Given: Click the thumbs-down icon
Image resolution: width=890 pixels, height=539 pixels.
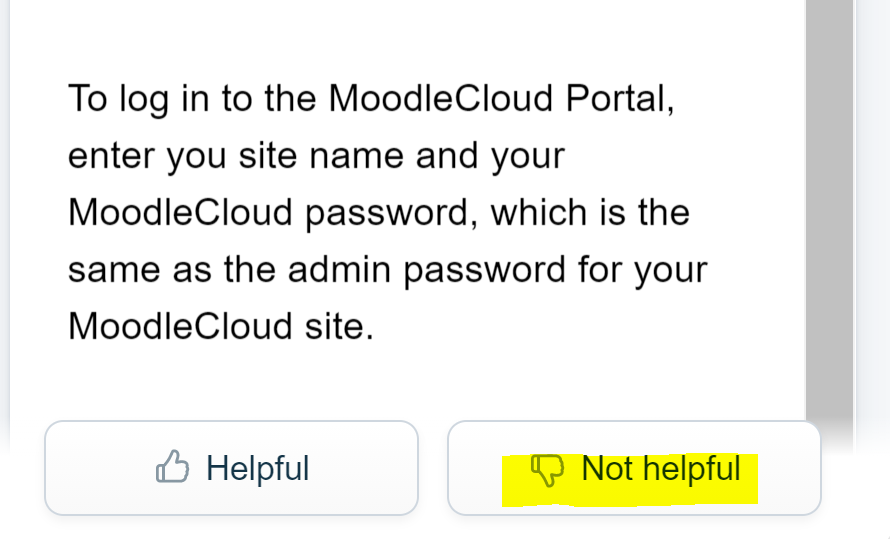Looking at the screenshot, I should tap(547, 469).
